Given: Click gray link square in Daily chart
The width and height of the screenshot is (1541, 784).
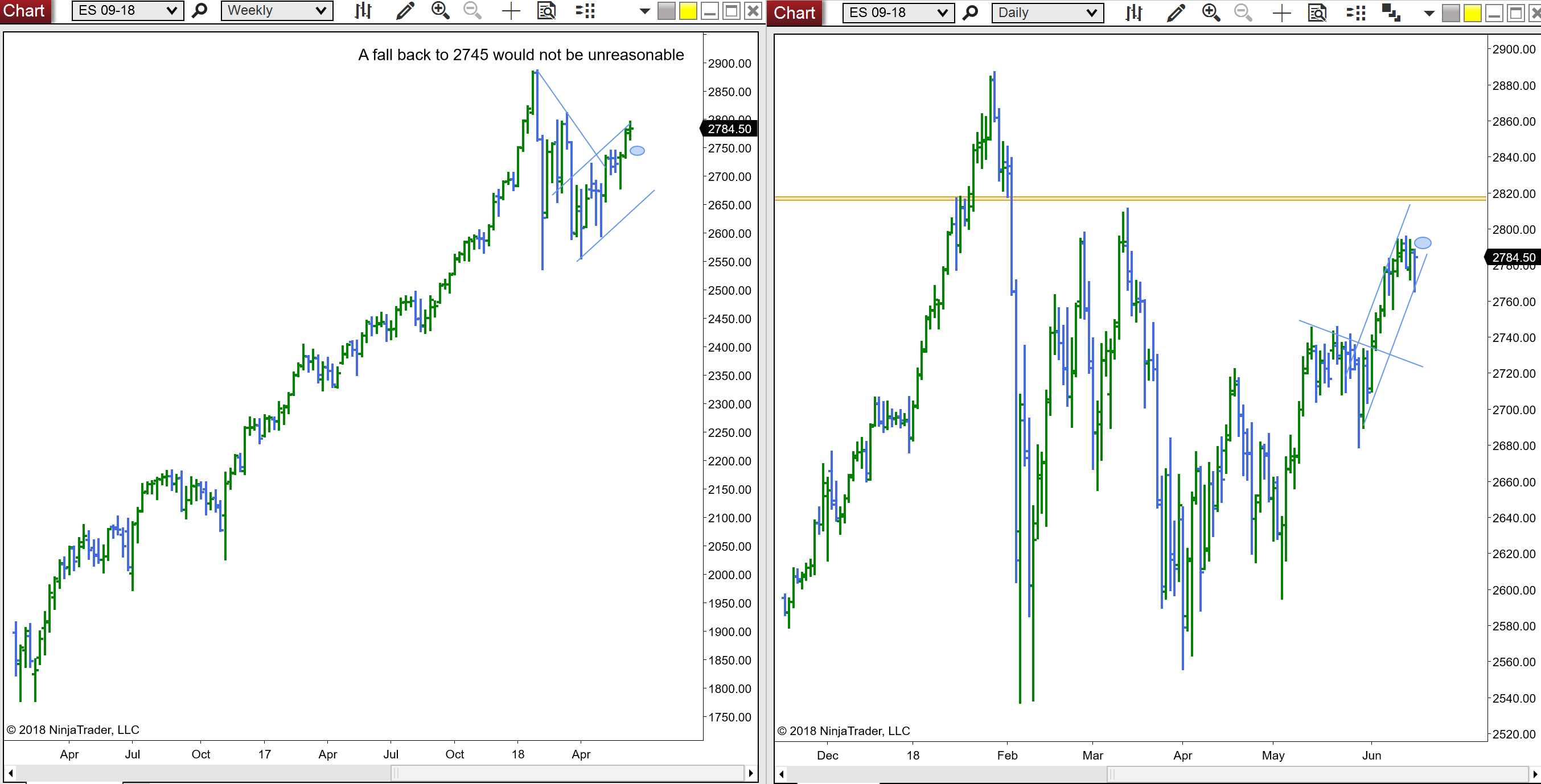Looking at the screenshot, I should [x=1450, y=13].
